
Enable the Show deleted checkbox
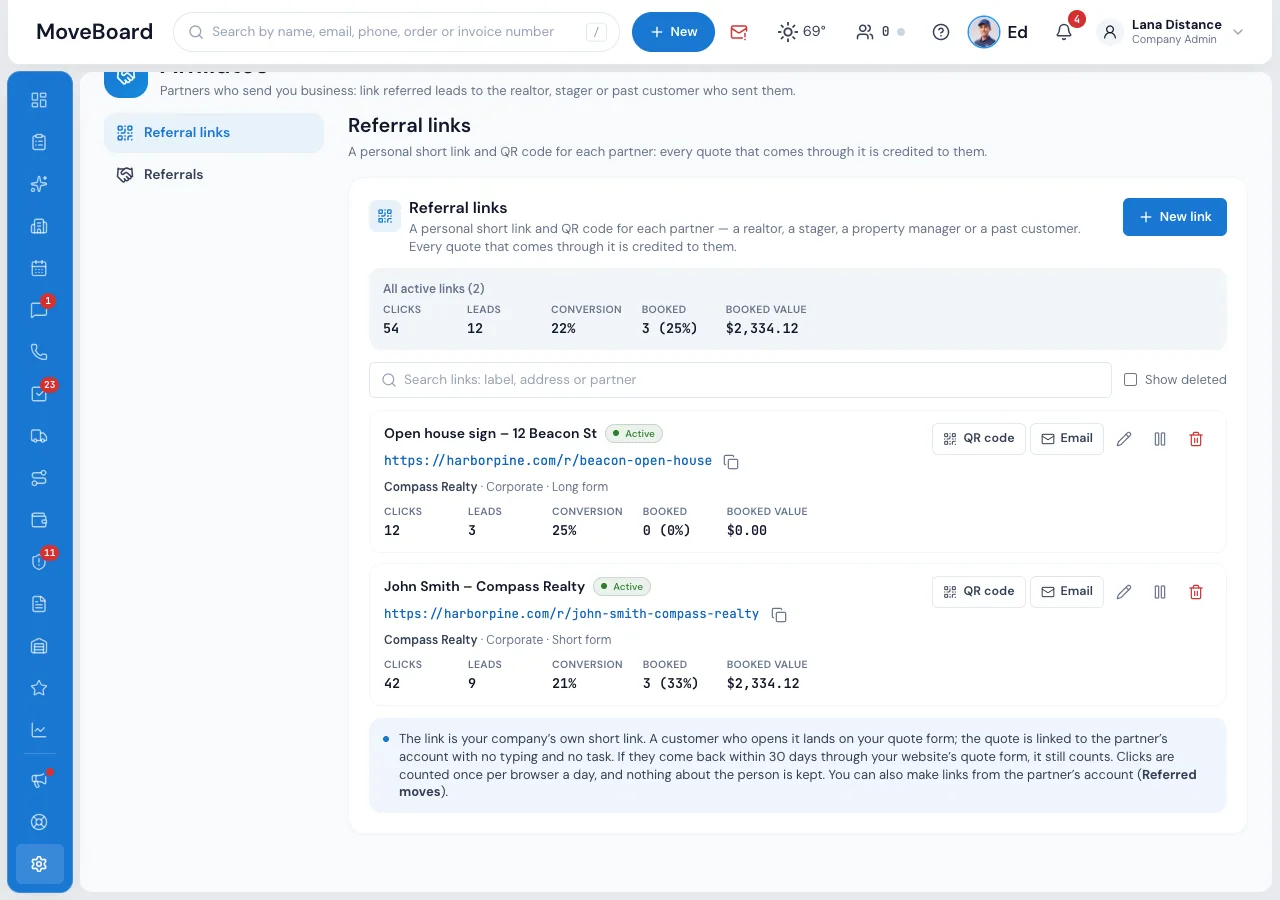coord(1130,380)
